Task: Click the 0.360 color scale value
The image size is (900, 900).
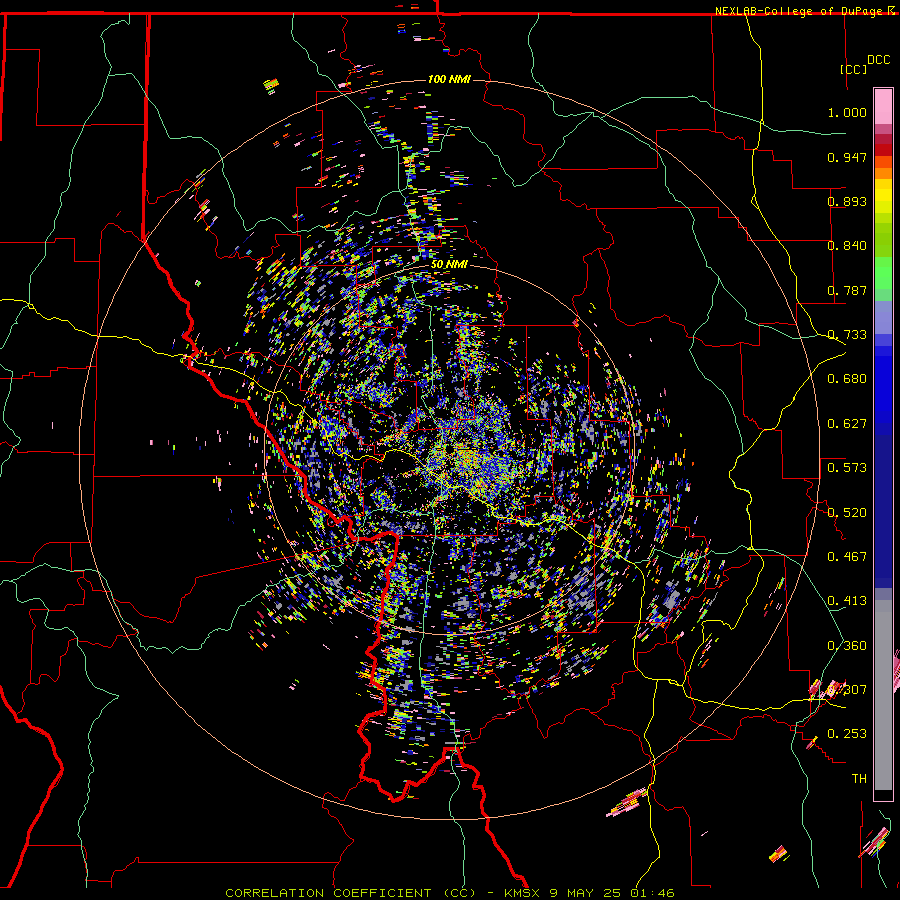Action: (847, 646)
